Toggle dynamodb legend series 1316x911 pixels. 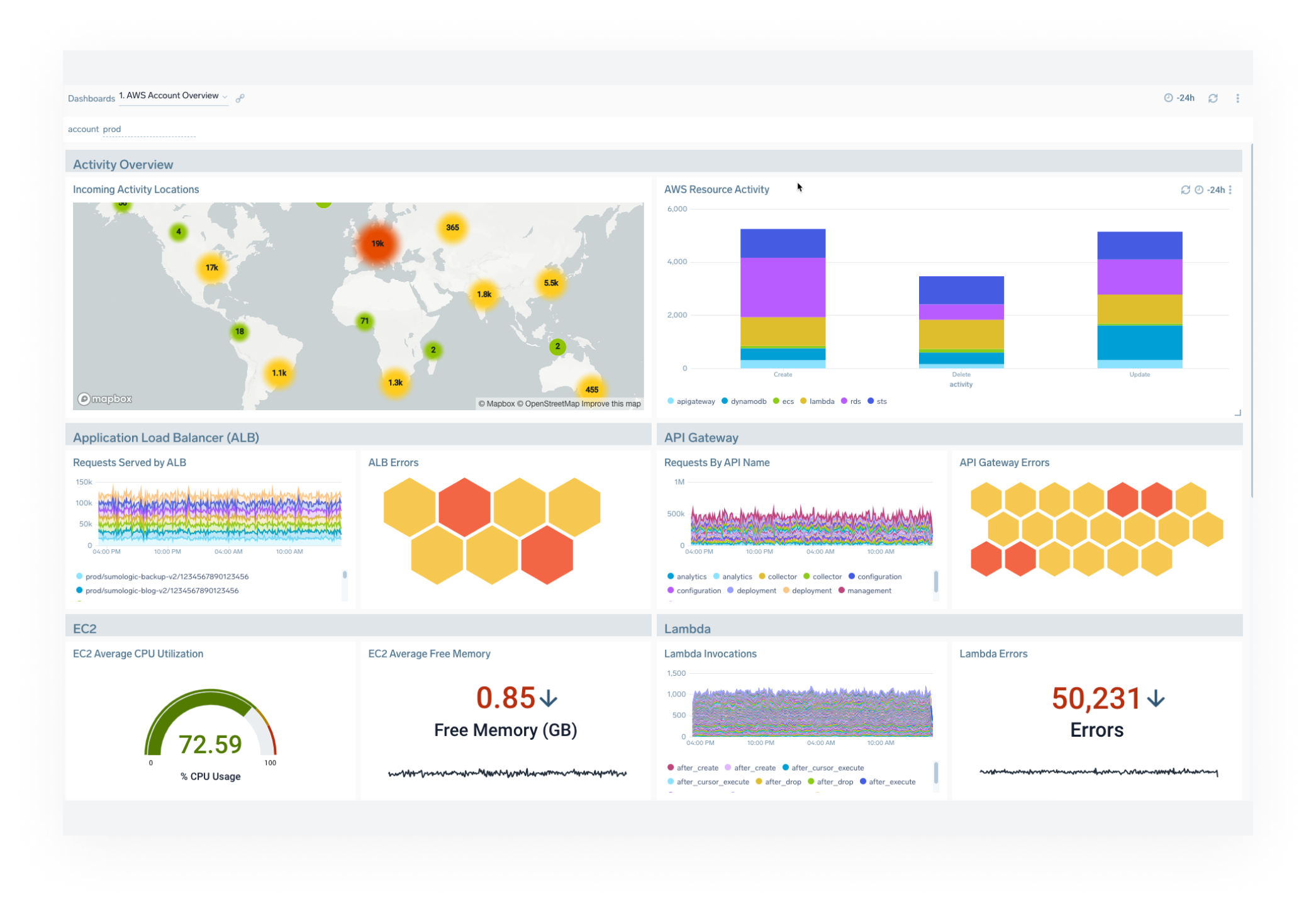point(744,401)
